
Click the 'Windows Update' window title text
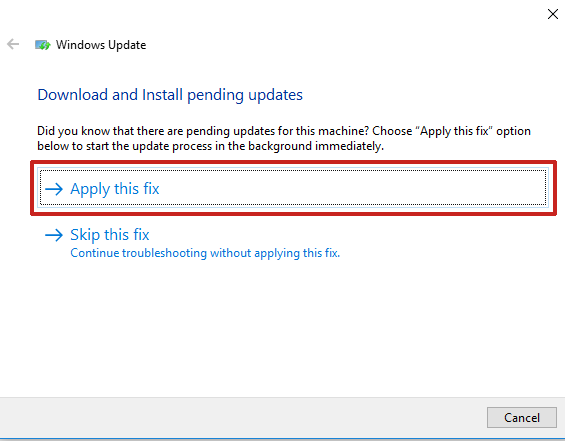pyautogui.click(x=101, y=45)
